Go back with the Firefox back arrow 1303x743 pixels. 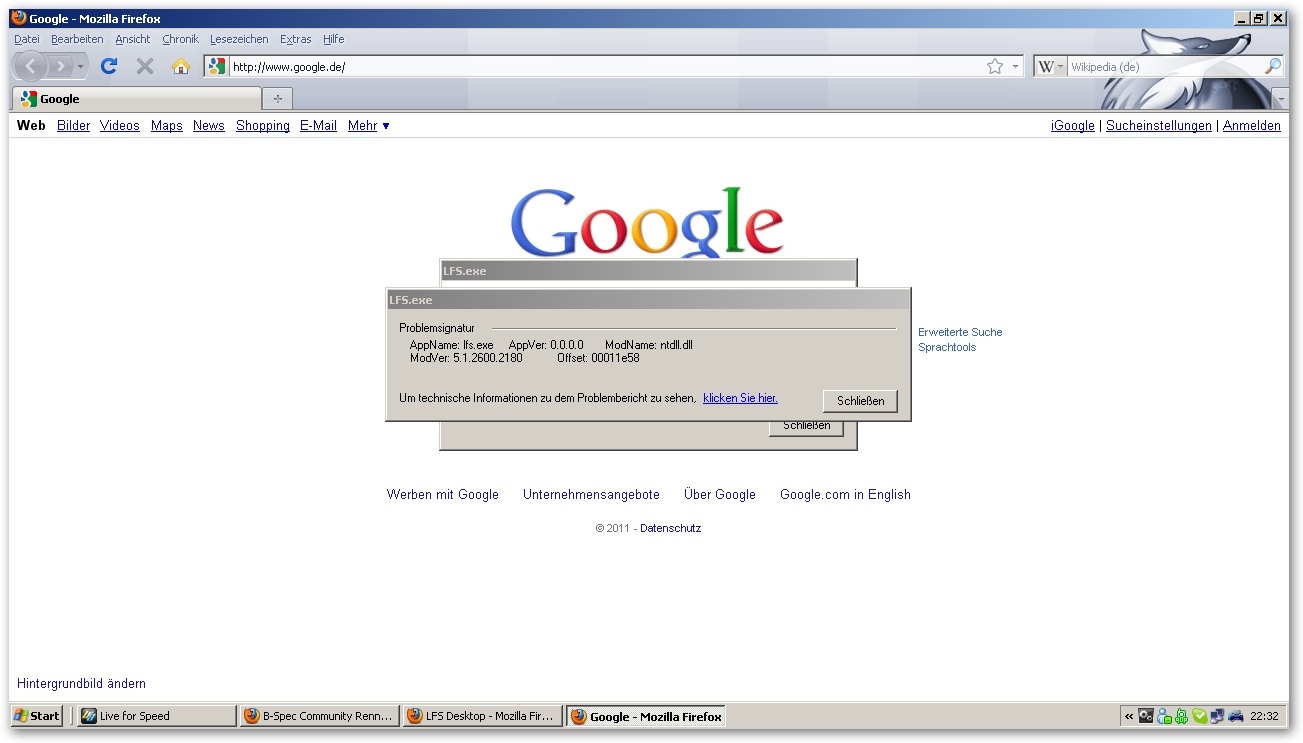(x=31, y=66)
